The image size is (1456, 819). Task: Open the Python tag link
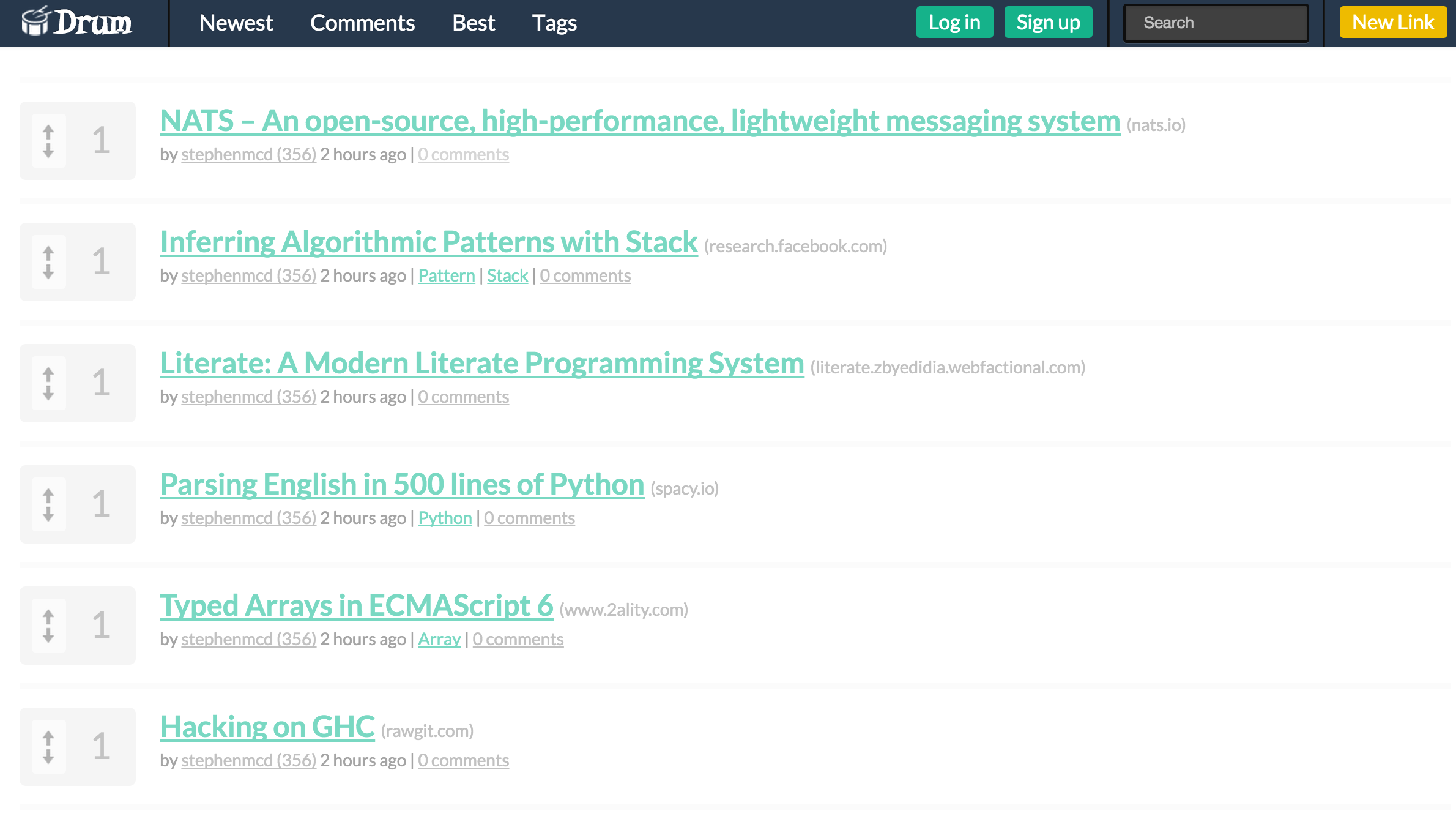(x=445, y=518)
